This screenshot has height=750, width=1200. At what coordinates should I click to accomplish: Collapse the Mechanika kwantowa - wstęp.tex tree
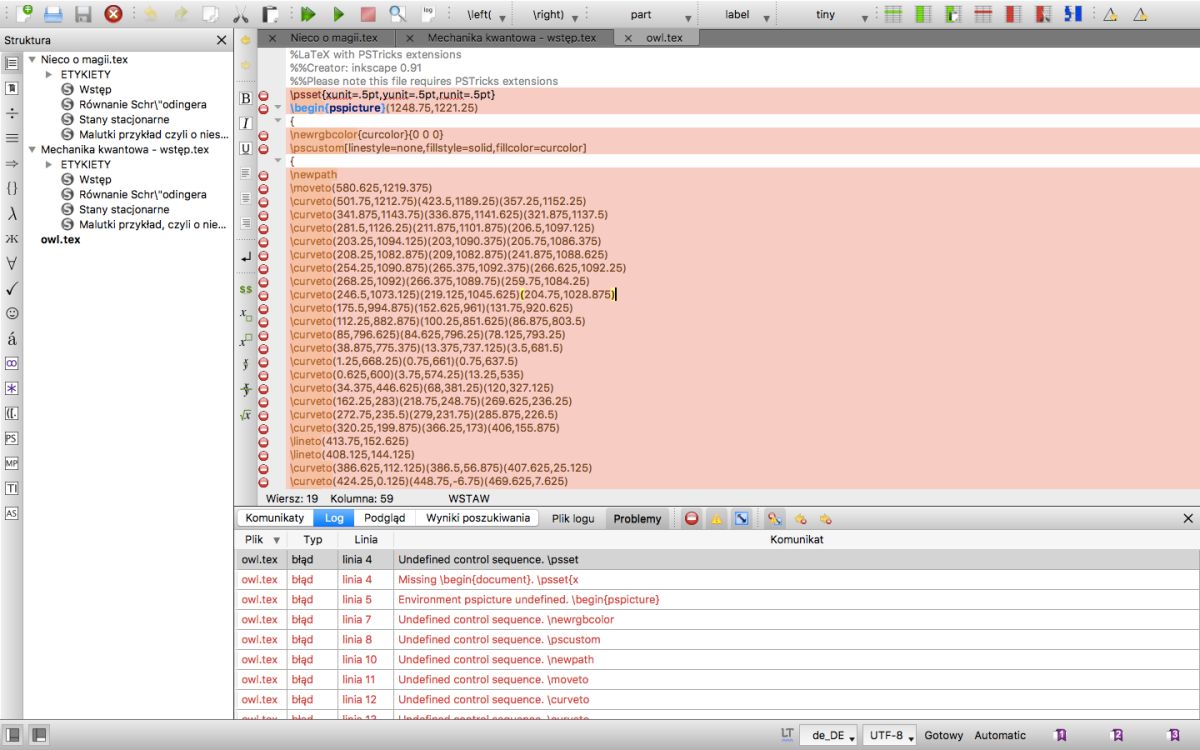pos(32,149)
